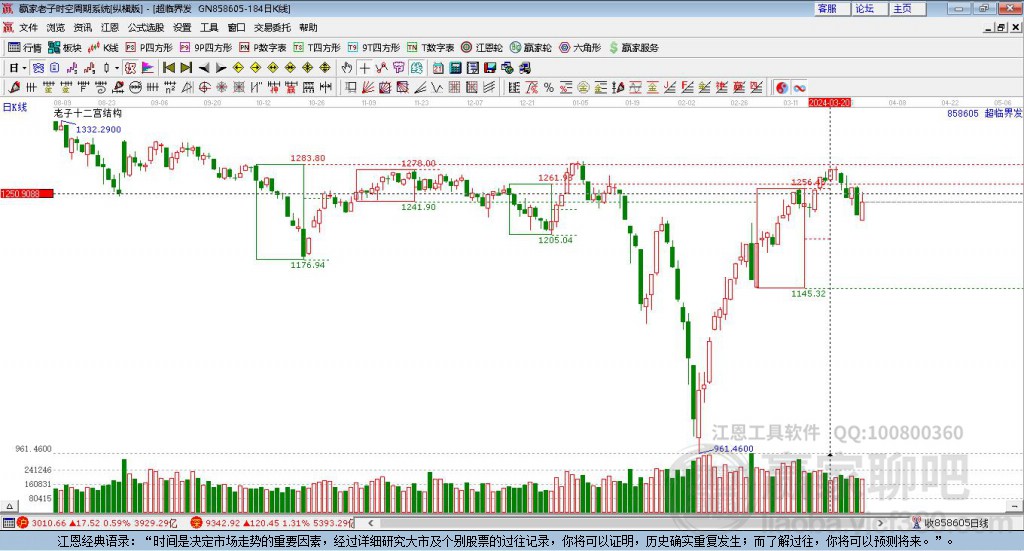Move chart left with black left arrow
This screenshot has width=1024, height=551.
click(204, 68)
